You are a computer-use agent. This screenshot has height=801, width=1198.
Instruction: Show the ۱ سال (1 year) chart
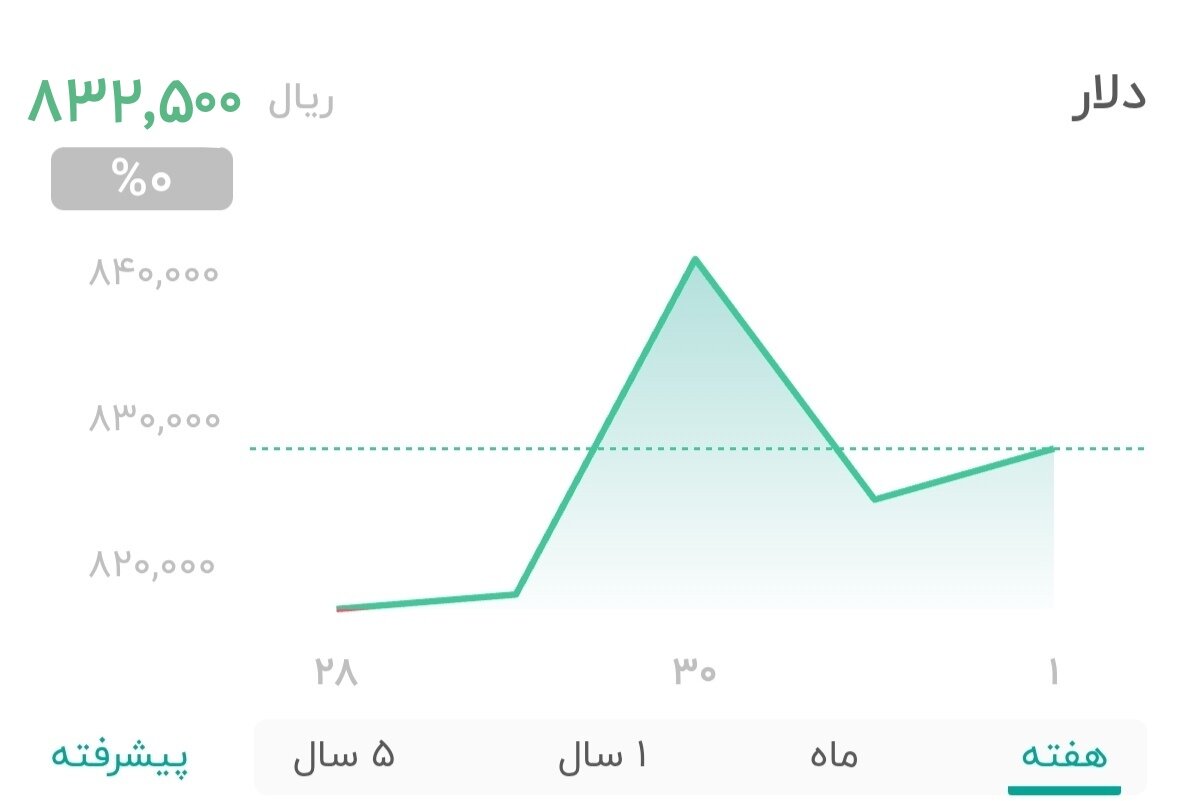point(602,755)
